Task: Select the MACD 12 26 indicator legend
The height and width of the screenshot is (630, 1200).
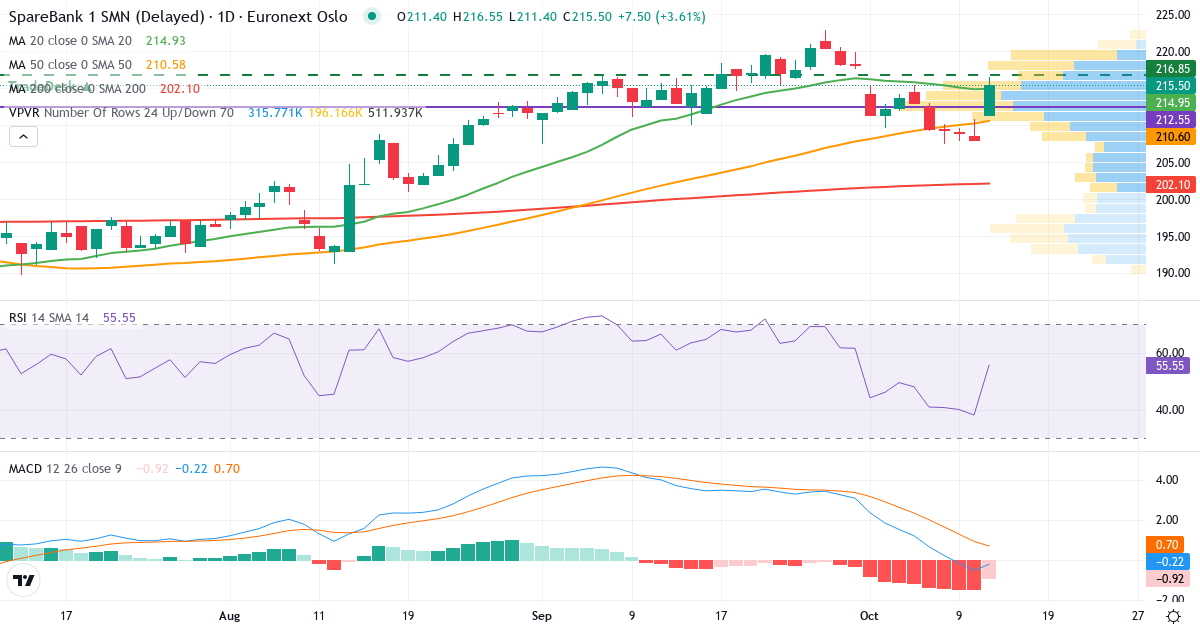Action: (65, 468)
